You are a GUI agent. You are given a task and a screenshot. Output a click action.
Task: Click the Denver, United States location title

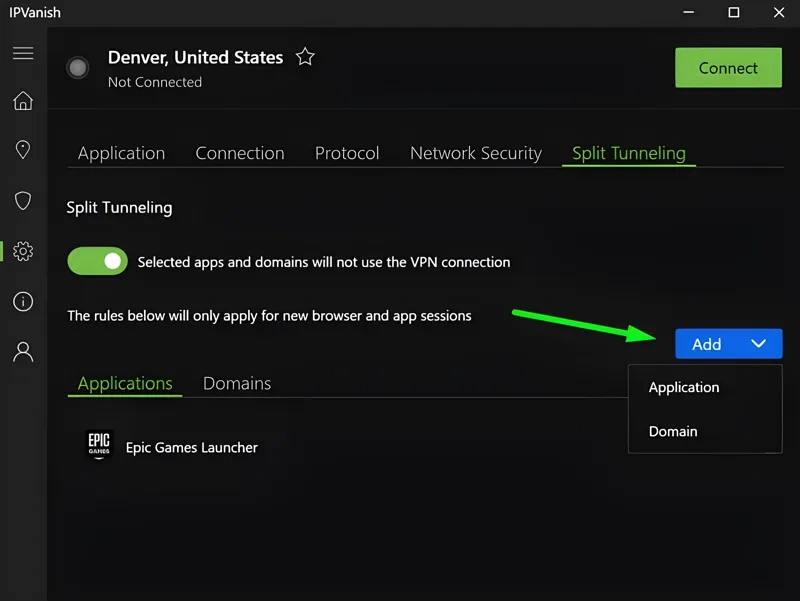[x=195, y=57]
